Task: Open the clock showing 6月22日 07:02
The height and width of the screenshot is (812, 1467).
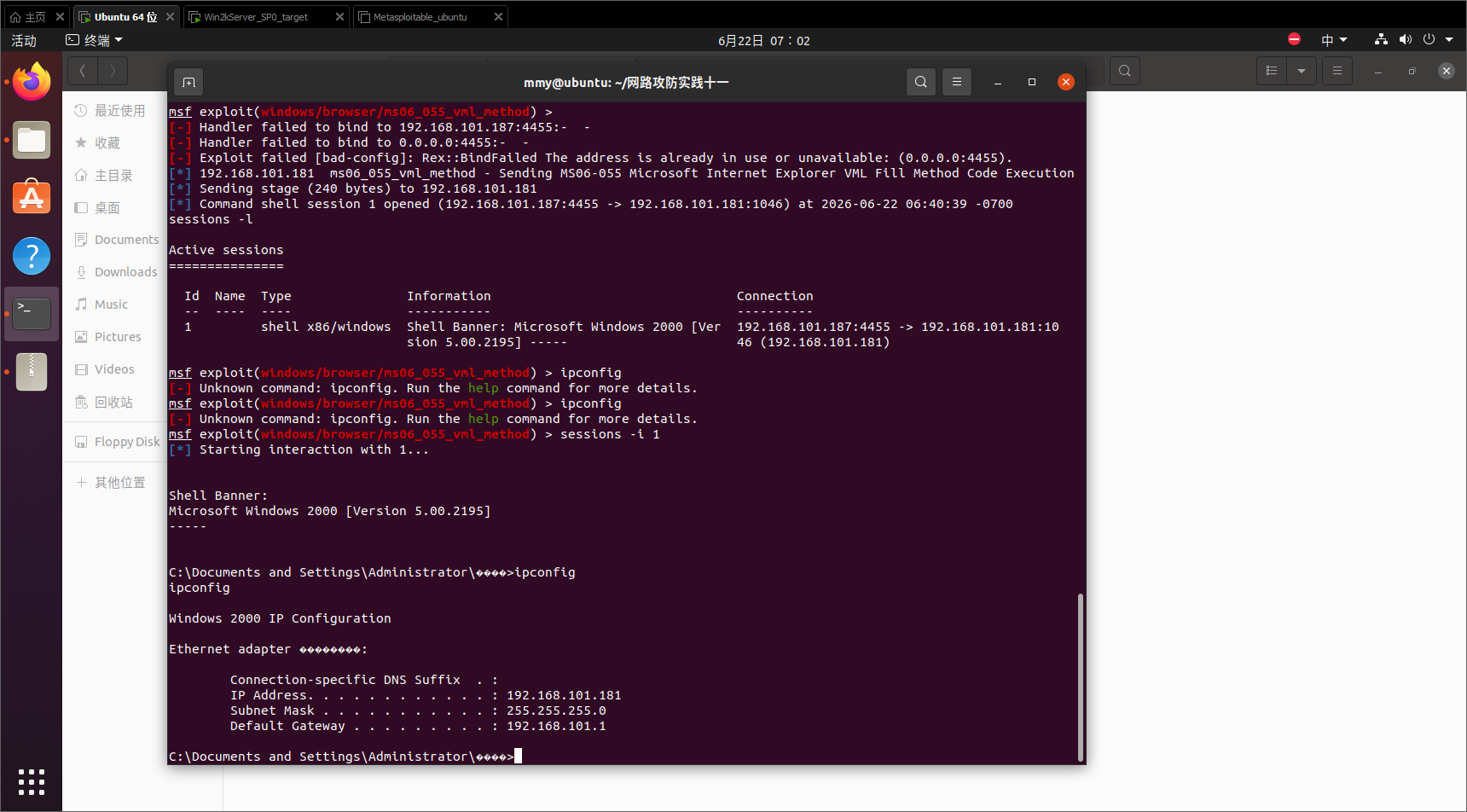Action: (764, 40)
